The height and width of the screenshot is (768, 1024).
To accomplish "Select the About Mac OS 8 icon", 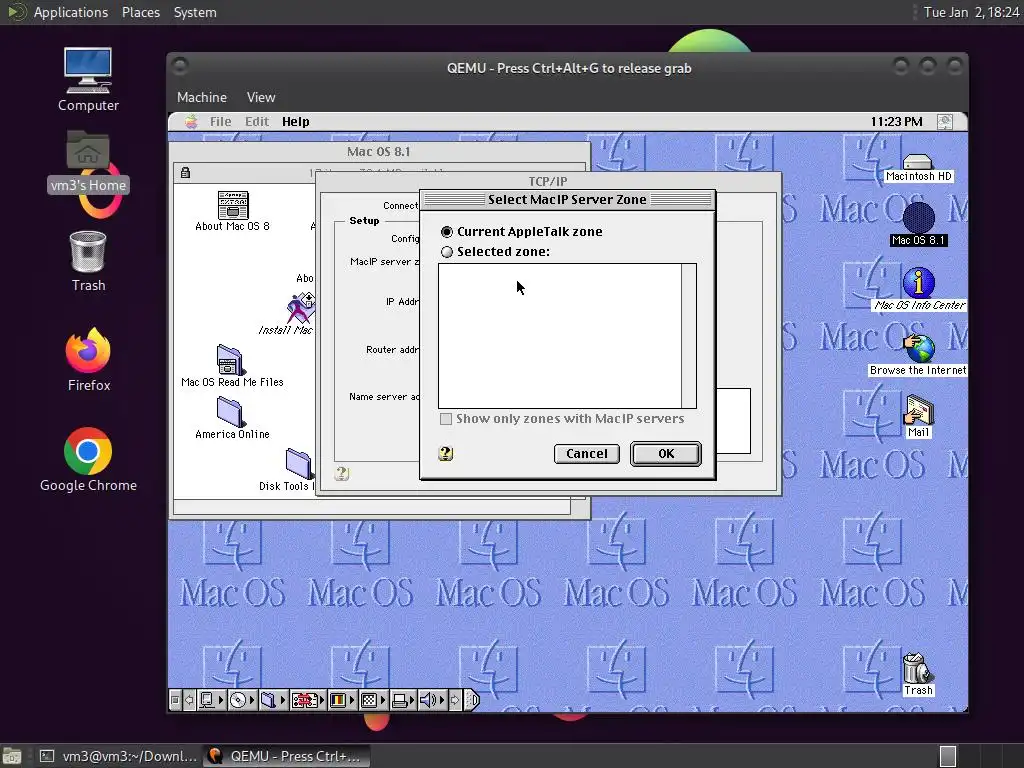I will [232, 211].
